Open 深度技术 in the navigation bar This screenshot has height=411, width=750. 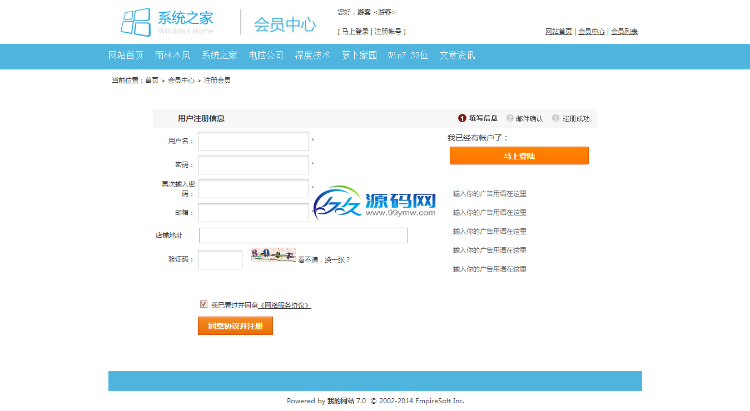pyautogui.click(x=312, y=56)
